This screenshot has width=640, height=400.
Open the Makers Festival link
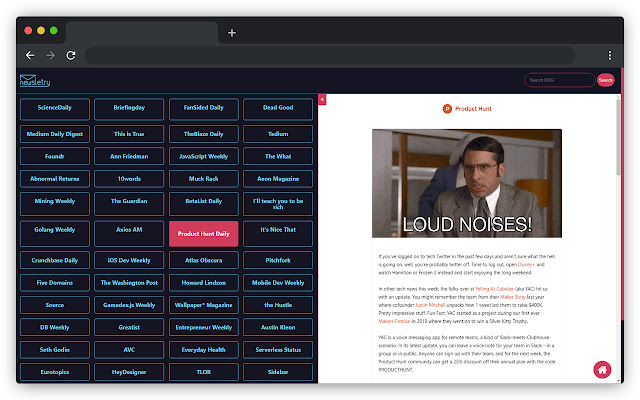[x=394, y=321]
